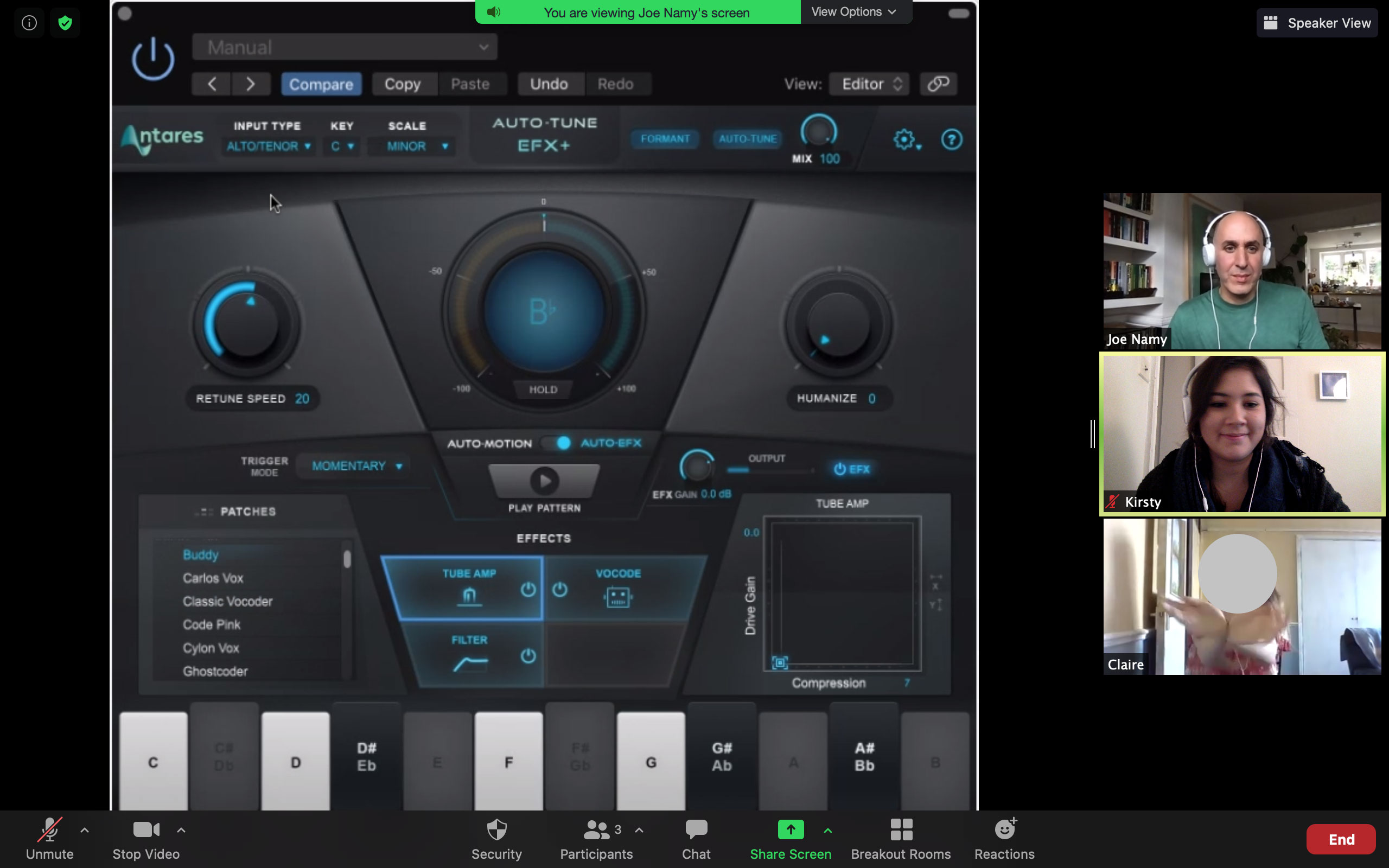Select the Classic Vocoder patch
Image resolution: width=1389 pixels, height=868 pixels.
tap(227, 601)
